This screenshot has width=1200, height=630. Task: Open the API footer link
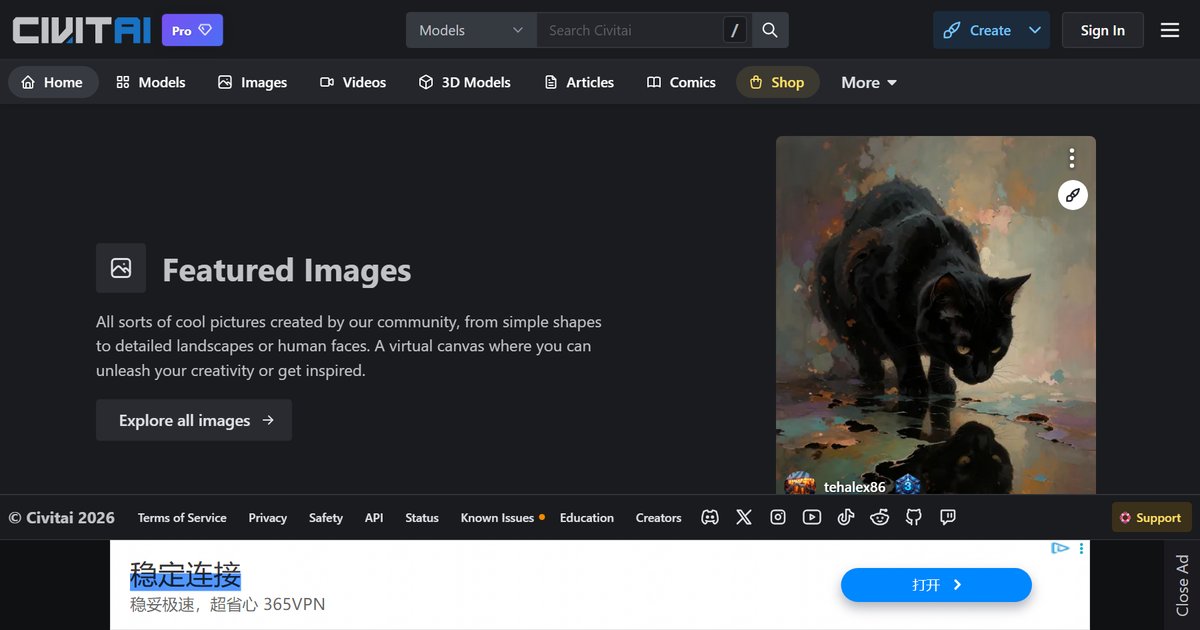click(374, 517)
